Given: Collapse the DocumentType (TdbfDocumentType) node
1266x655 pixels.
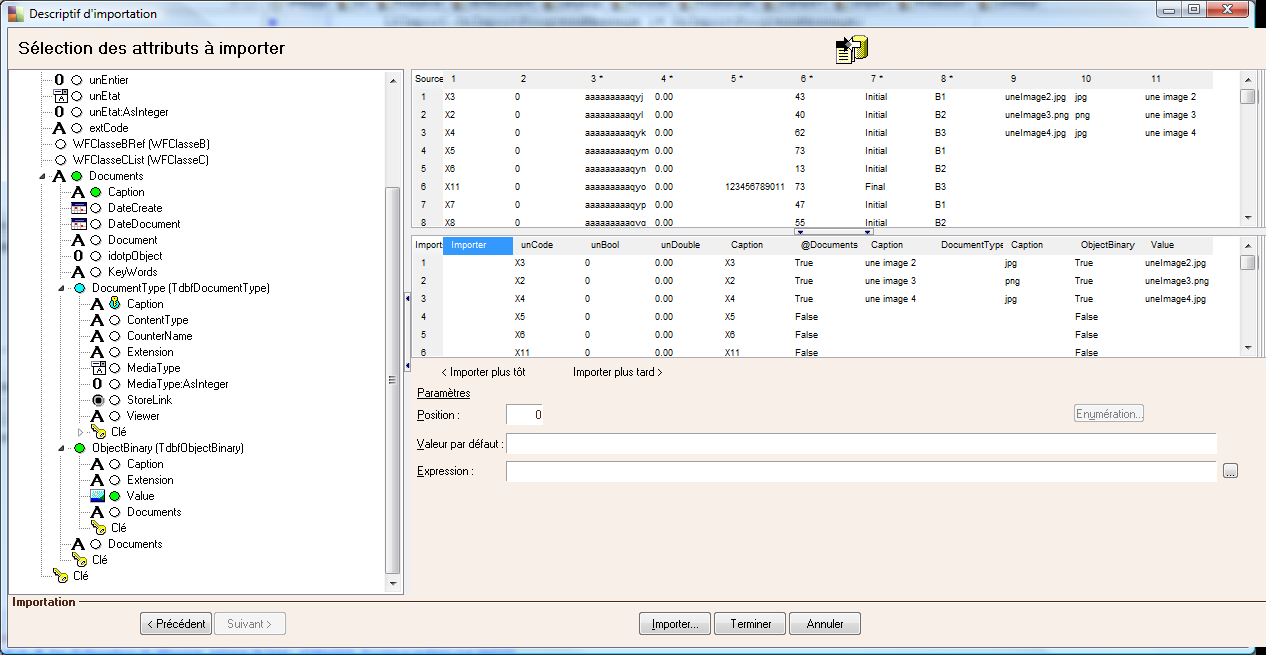Looking at the screenshot, I should point(62,288).
